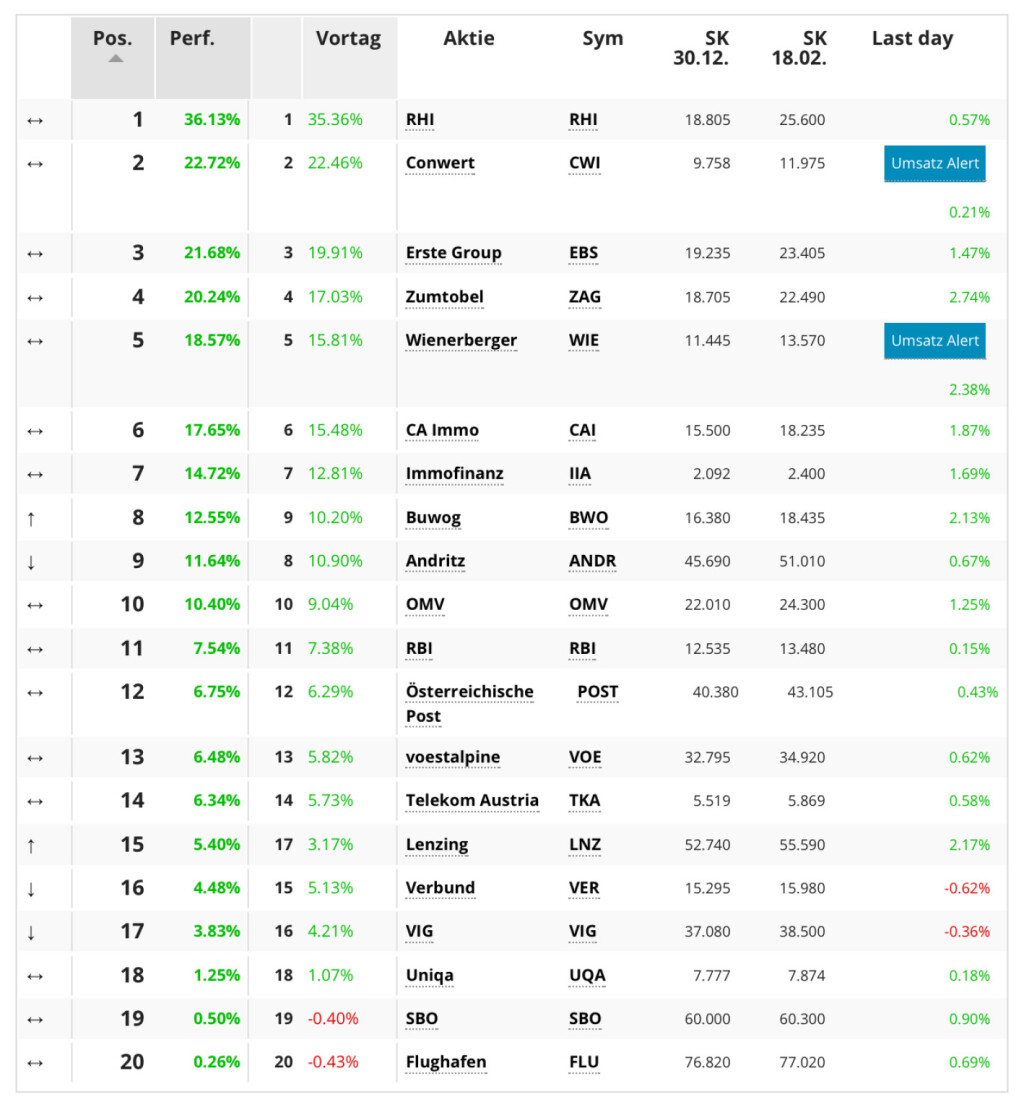Image resolution: width=1024 pixels, height=1110 pixels.
Task: Click the SK 30.12. column header
Action: pos(701,48)
